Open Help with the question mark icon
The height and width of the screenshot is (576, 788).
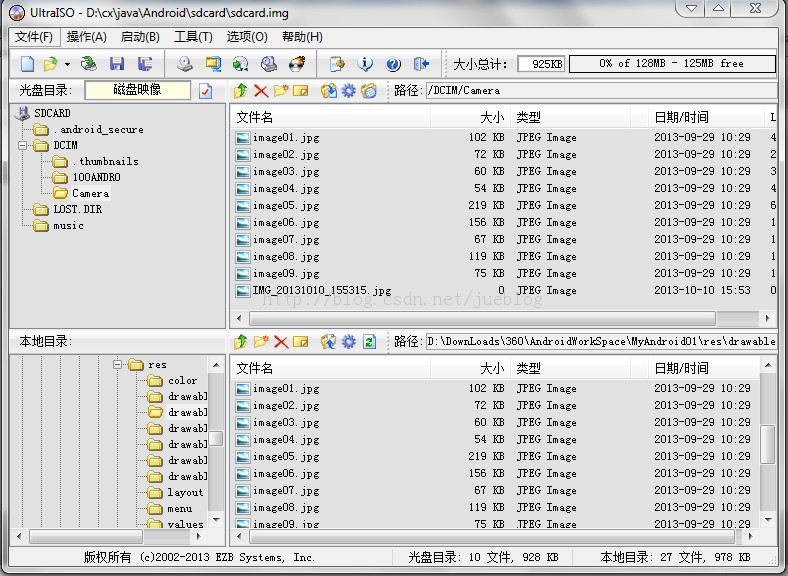(x=393, y=64)
